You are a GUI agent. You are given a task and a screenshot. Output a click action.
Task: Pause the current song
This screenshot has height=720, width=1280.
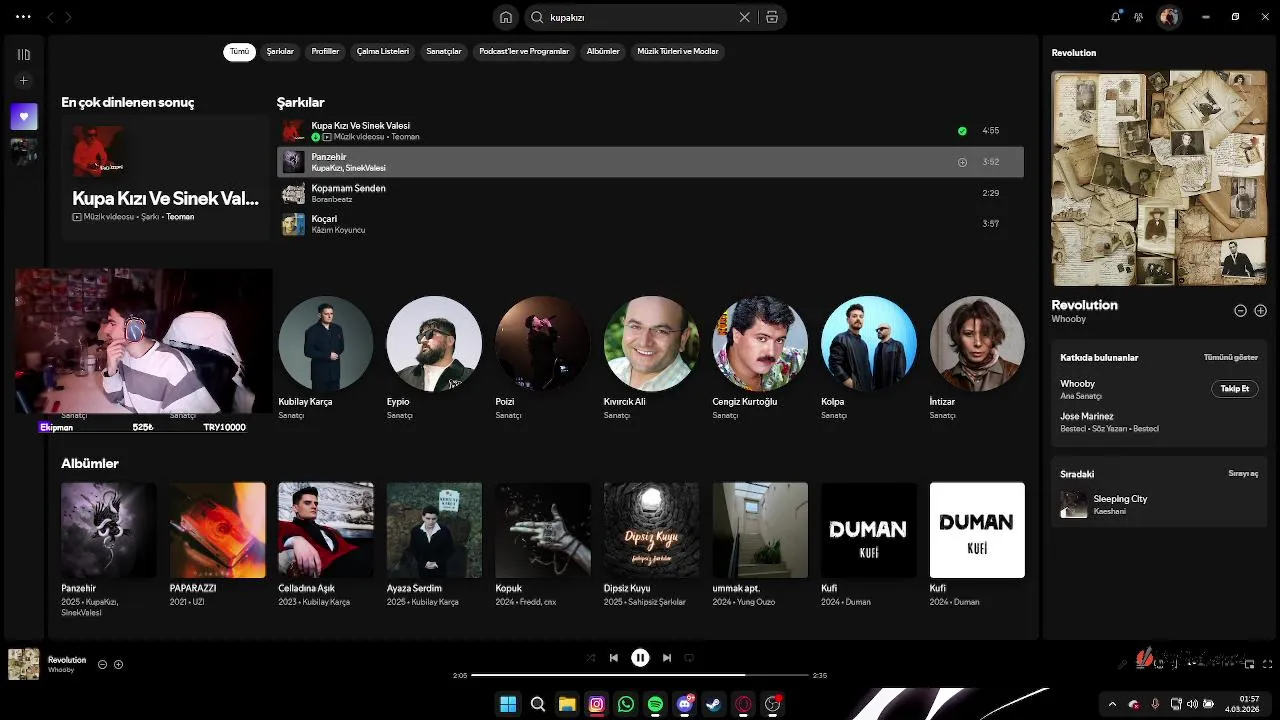coord(640,658)
